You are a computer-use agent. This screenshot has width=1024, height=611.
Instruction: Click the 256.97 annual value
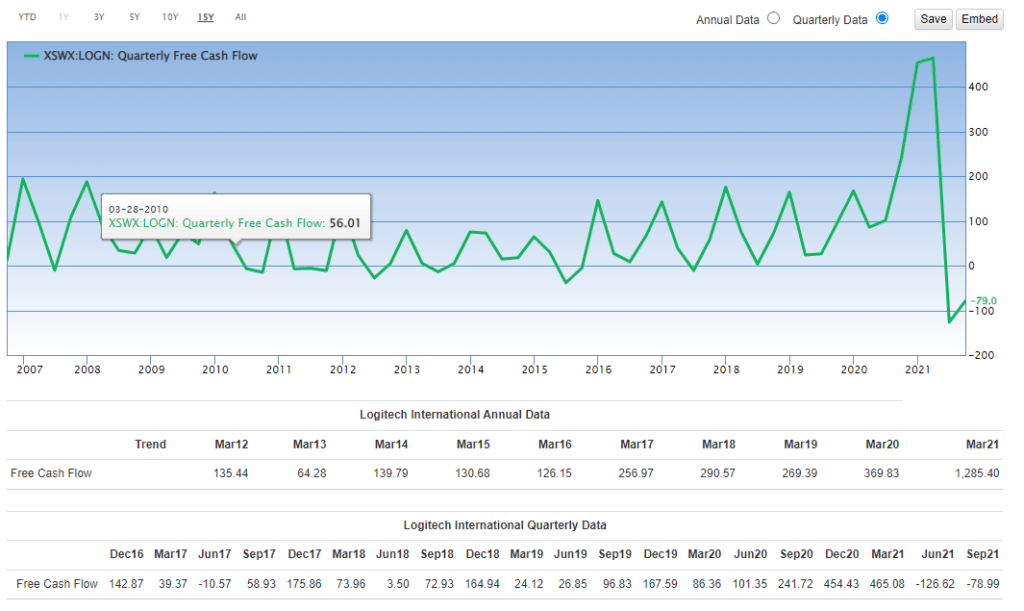click(635, 473)
